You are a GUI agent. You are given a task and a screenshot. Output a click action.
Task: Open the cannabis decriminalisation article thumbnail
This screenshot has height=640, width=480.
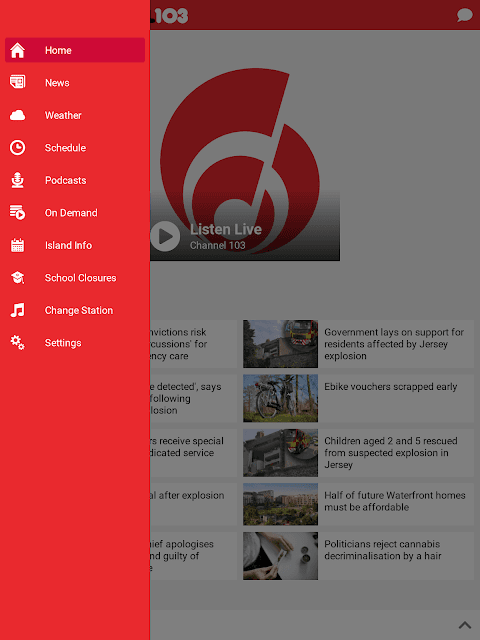click(x=280, y=556)
